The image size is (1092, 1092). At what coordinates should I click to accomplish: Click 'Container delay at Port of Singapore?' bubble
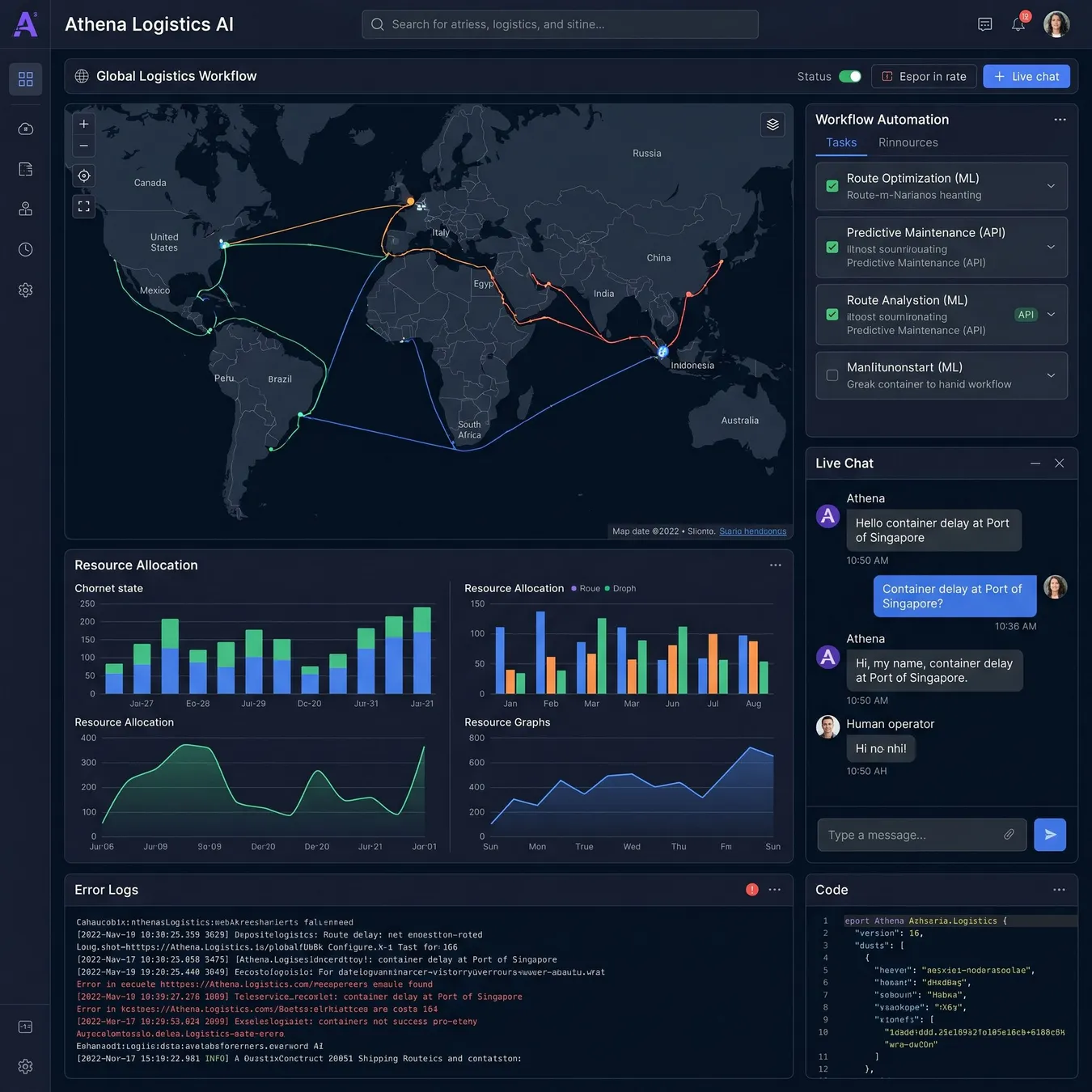[954, 596]
